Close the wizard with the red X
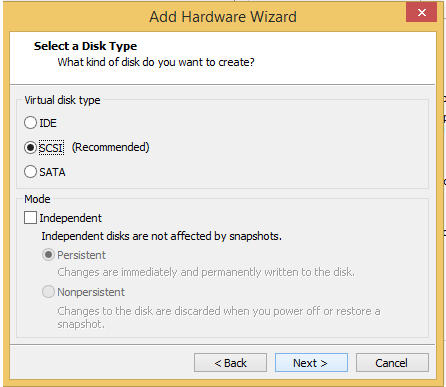This screenshot has width=446, height=387. coord(421,13)
